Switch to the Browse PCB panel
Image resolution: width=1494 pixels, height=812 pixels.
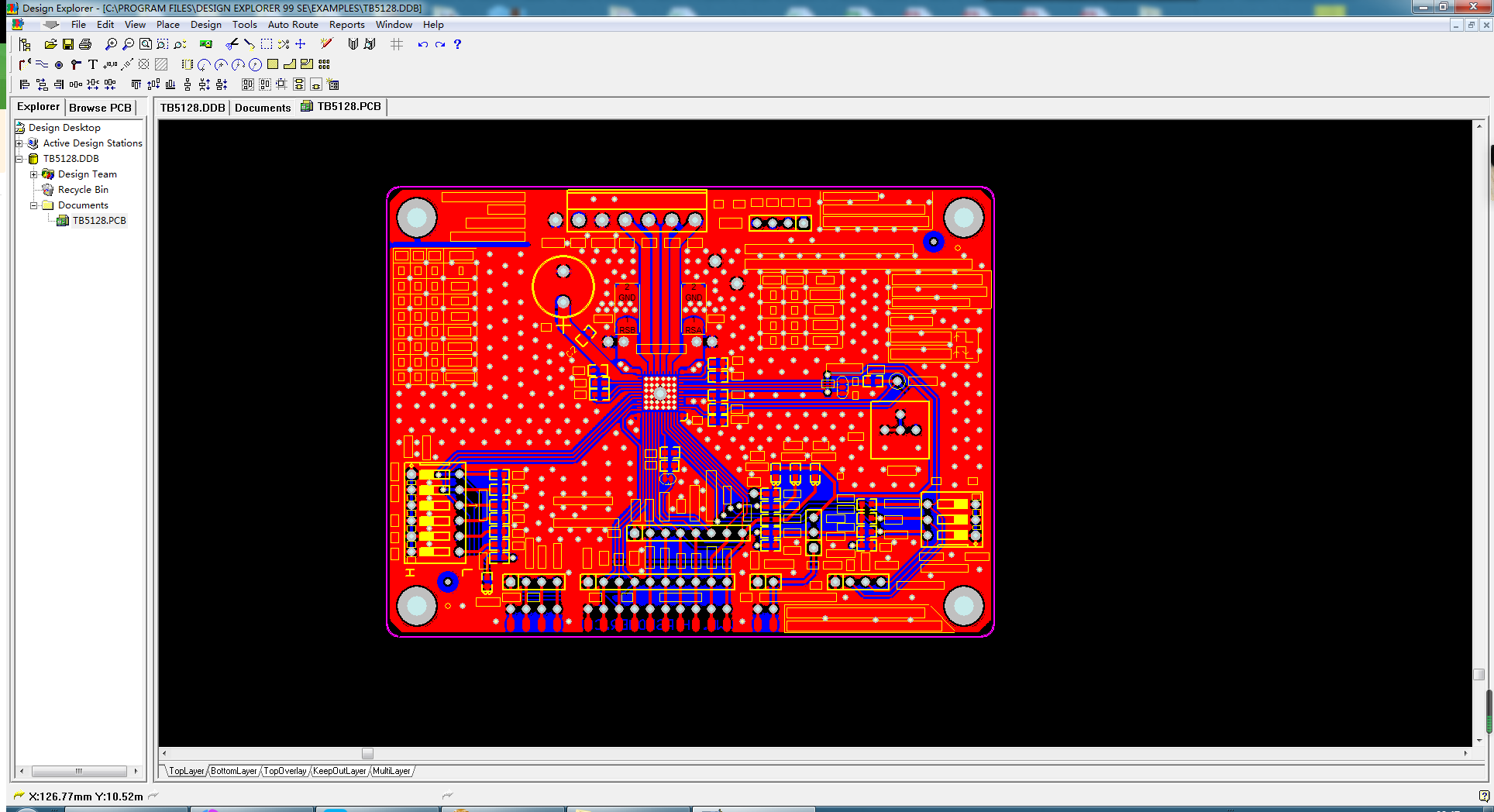tap(99, 107)
